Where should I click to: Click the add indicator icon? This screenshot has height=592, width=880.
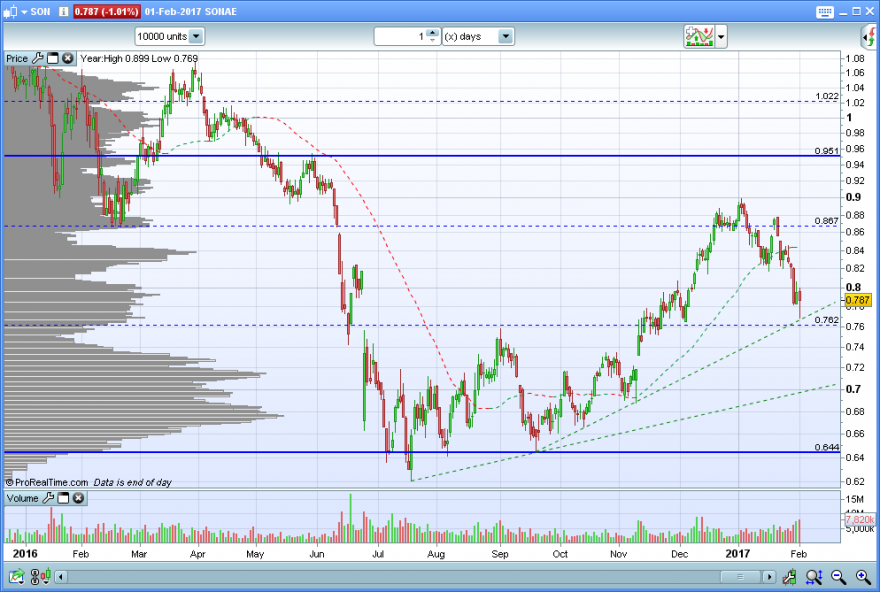pos(699,36)
